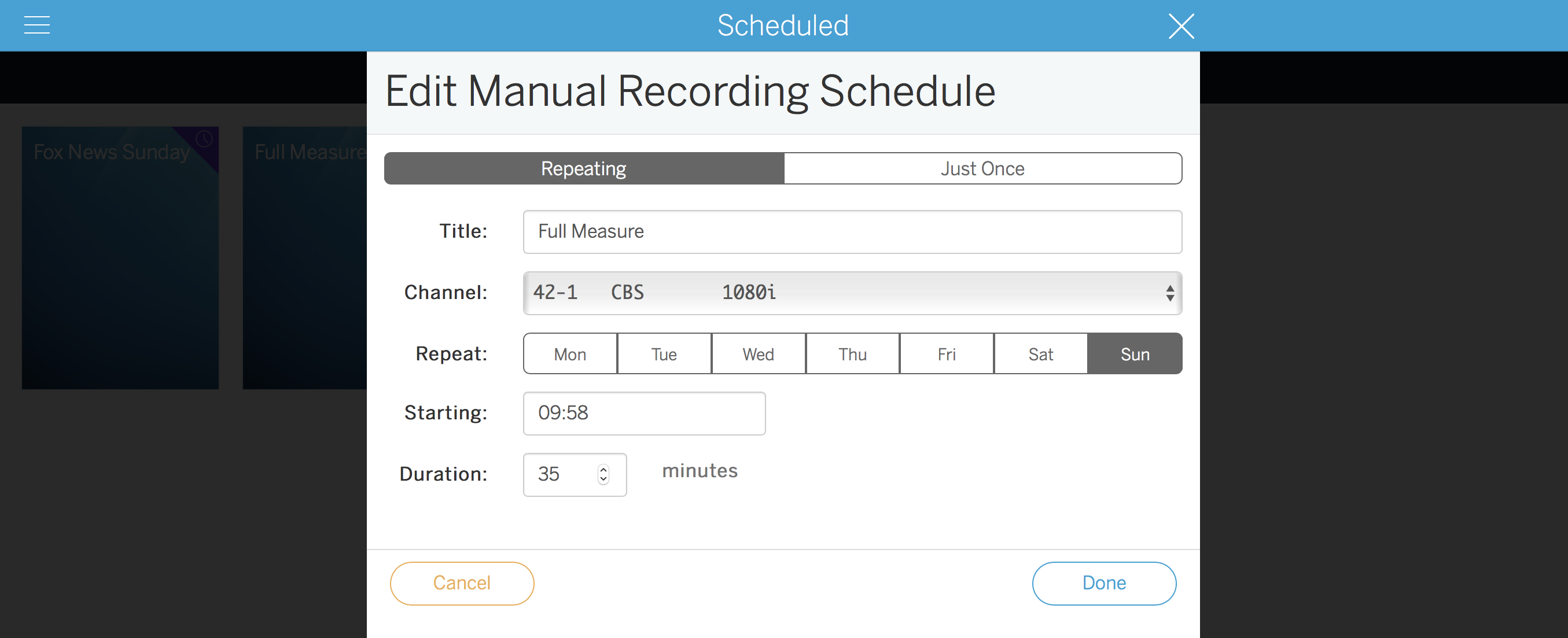Viewport: 1568px width, 638px height.
Task: Click channel dropdown up-down arrows
Action: pyautogui.click(x=1169, y=293)
